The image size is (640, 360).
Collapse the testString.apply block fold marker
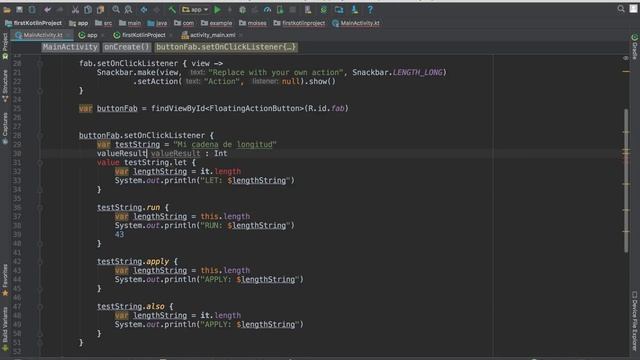coord(40,261)
